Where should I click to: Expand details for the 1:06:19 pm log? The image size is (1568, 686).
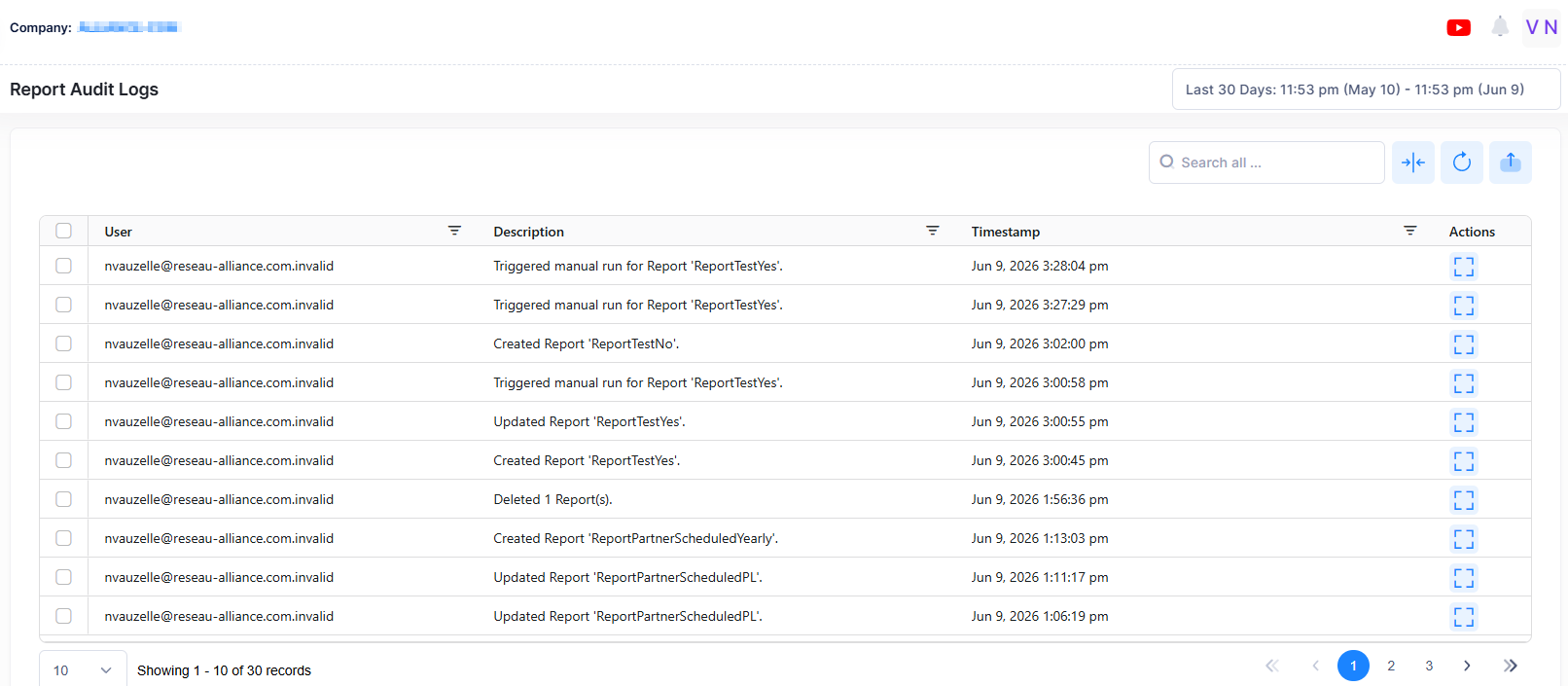(1464, 616)
